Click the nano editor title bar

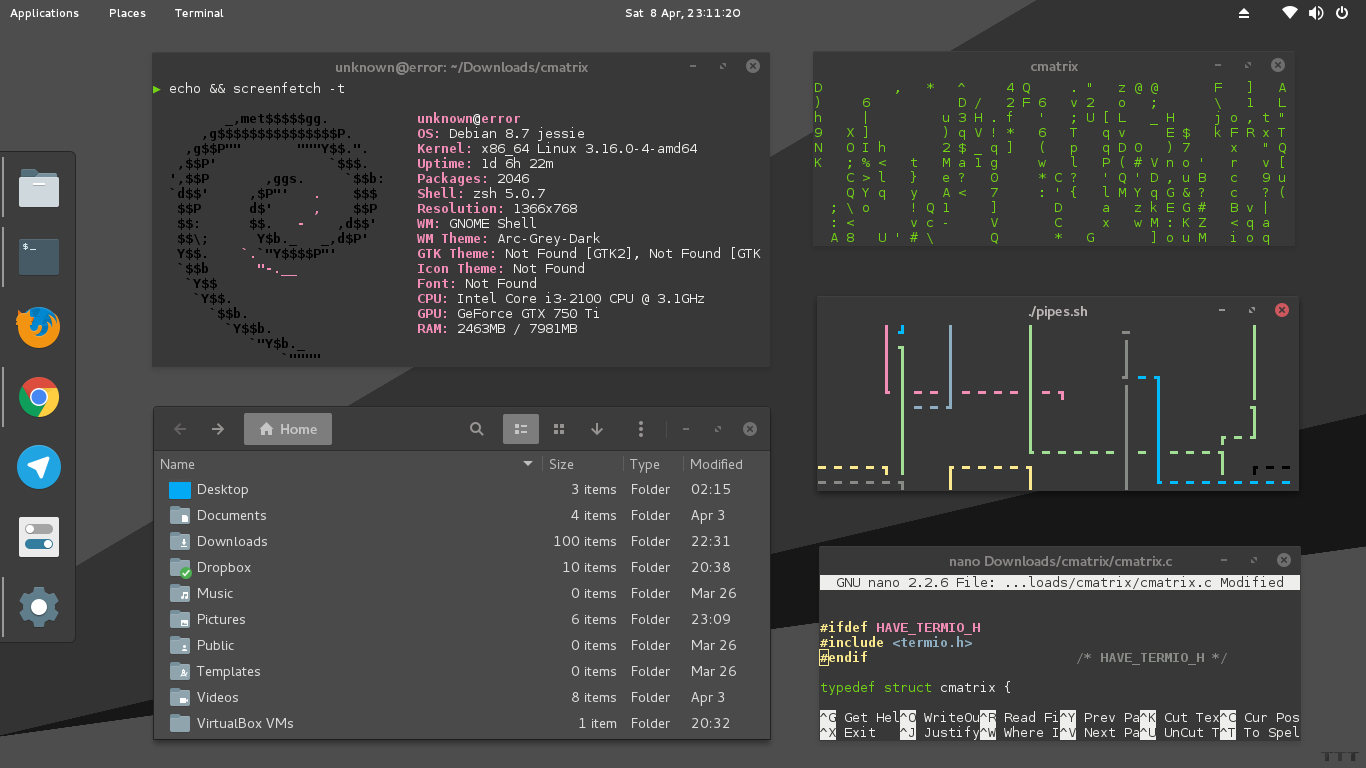[x=1060, y=561]
